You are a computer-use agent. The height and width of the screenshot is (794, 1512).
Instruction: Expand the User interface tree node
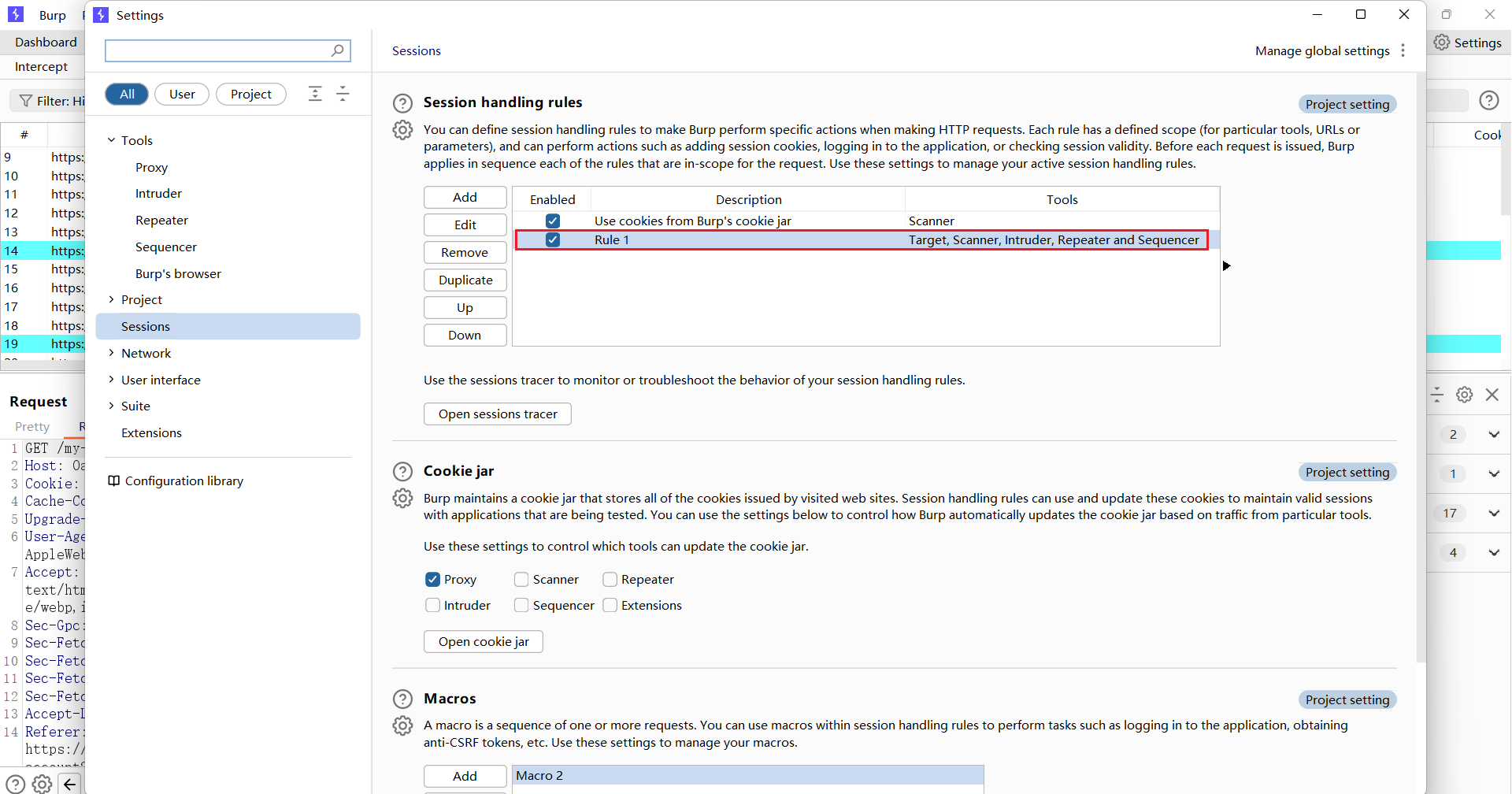point(111,380)
